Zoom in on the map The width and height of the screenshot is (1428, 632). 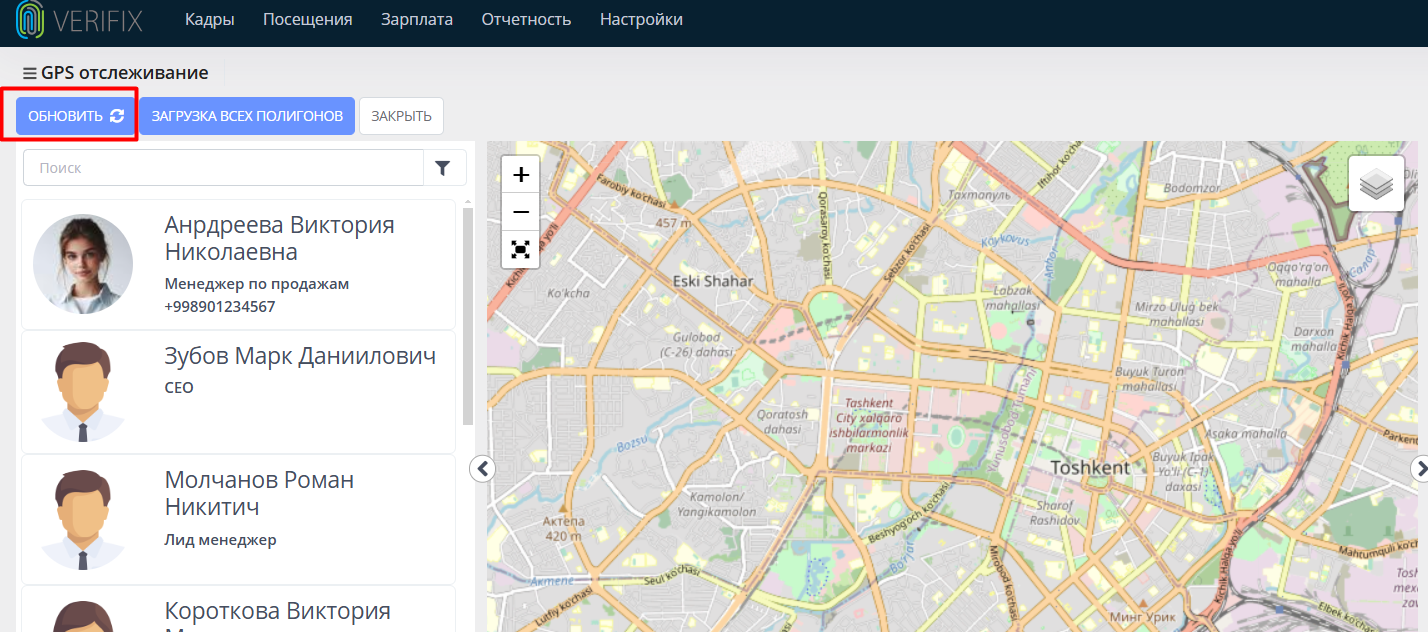coord(520,175)
